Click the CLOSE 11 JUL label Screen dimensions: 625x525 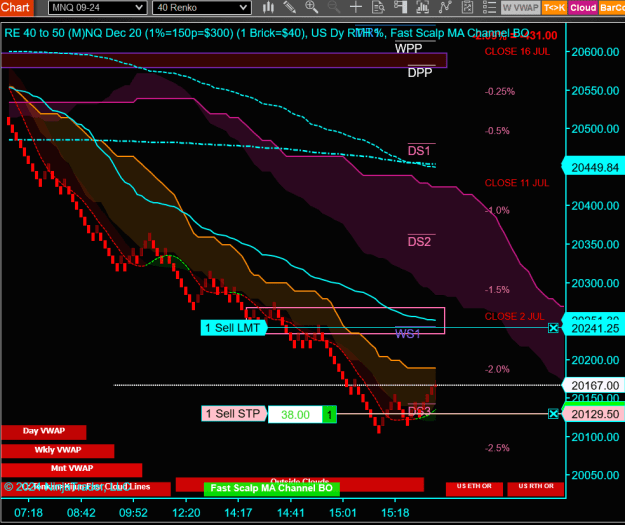coord(517,183)
